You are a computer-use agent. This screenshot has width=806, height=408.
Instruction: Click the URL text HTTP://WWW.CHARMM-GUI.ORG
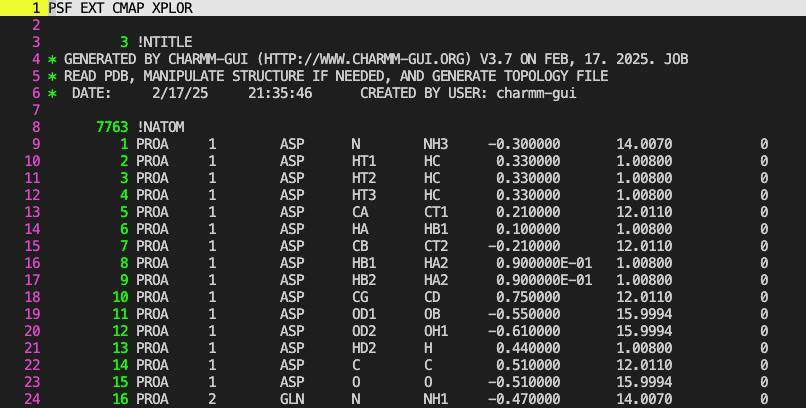point(364,59)
